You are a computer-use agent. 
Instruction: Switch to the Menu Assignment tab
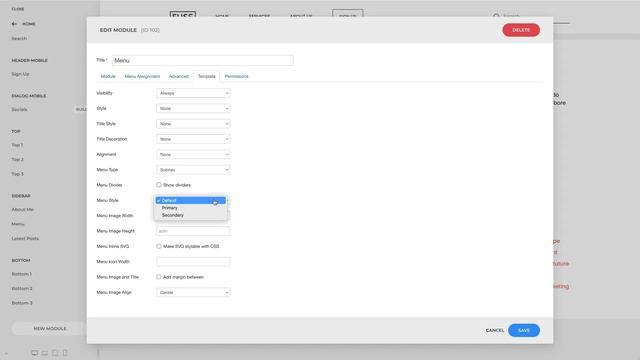(x=142, y=76)
